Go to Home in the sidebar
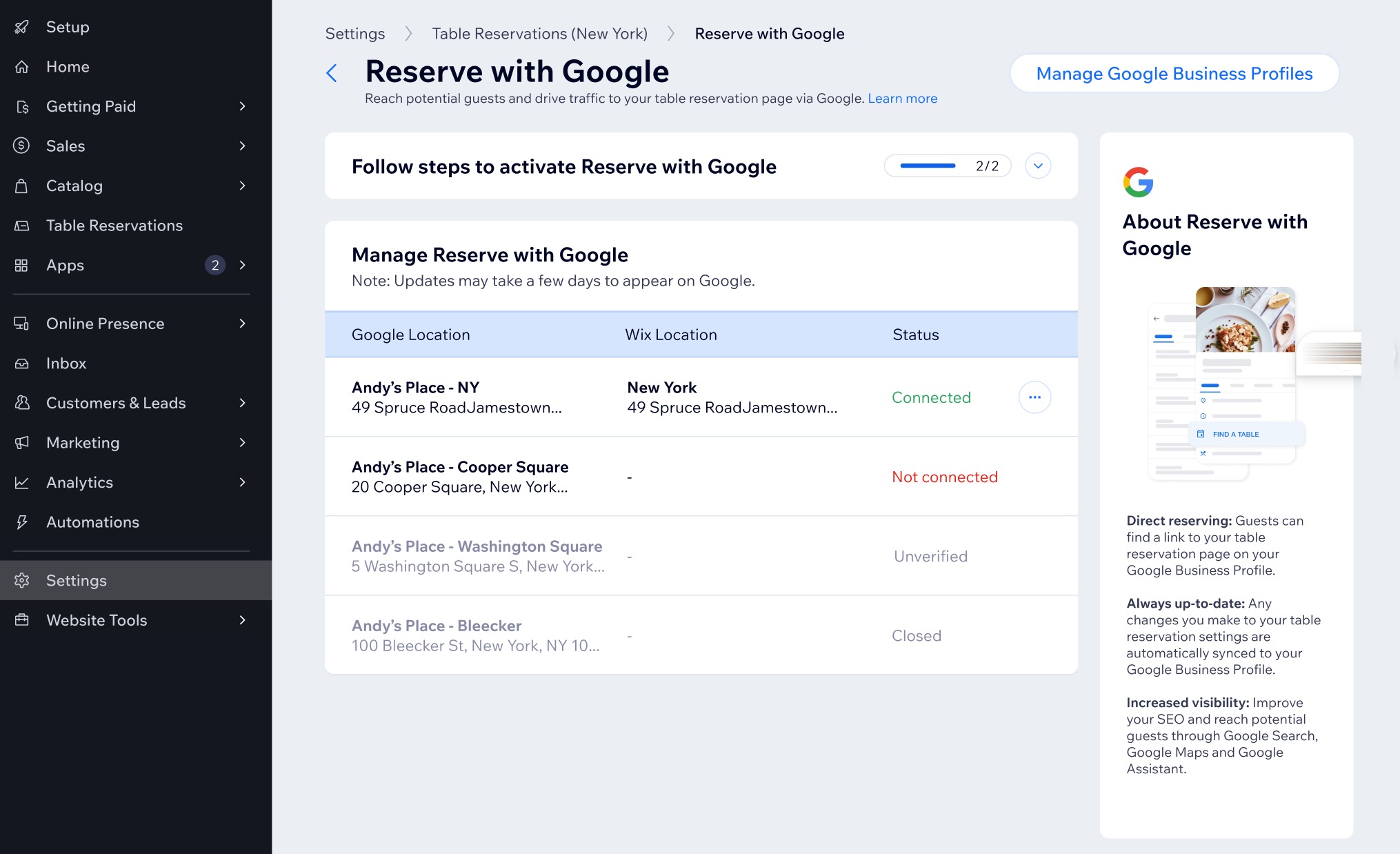 click(136, 67)
